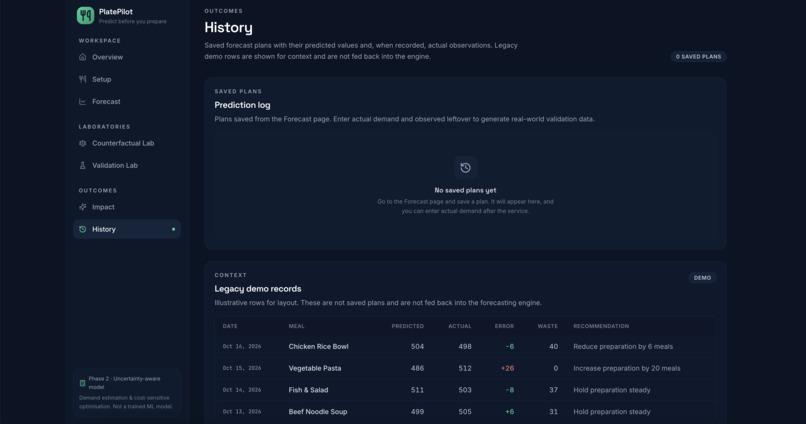Screen dimensions: 806x424
Task: Click the PlatePilot brand name
Action: pyautogui.click(x=116, y=12)
